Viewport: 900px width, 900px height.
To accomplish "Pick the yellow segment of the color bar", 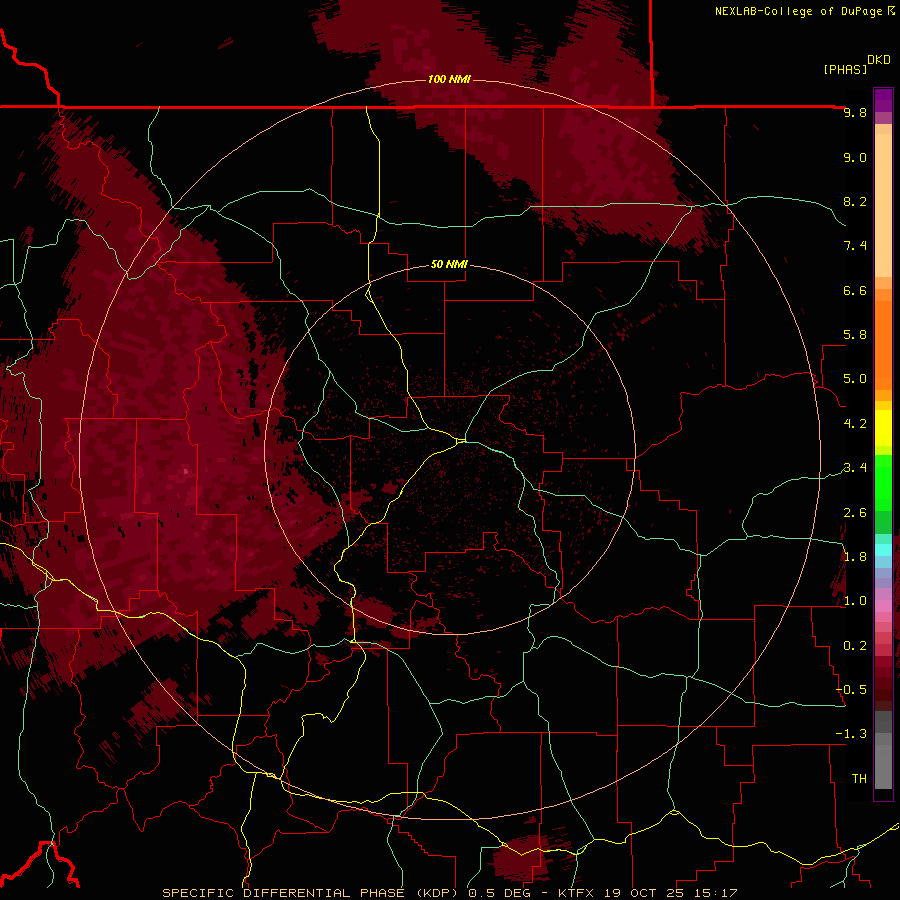I will (883, 428).
